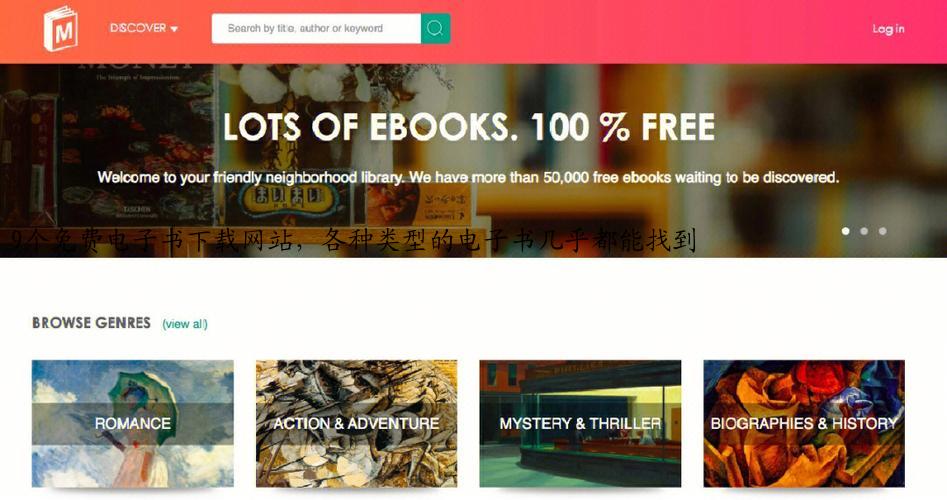Open the view all genres link
947x500 pixels.
(x=185, y=324)
